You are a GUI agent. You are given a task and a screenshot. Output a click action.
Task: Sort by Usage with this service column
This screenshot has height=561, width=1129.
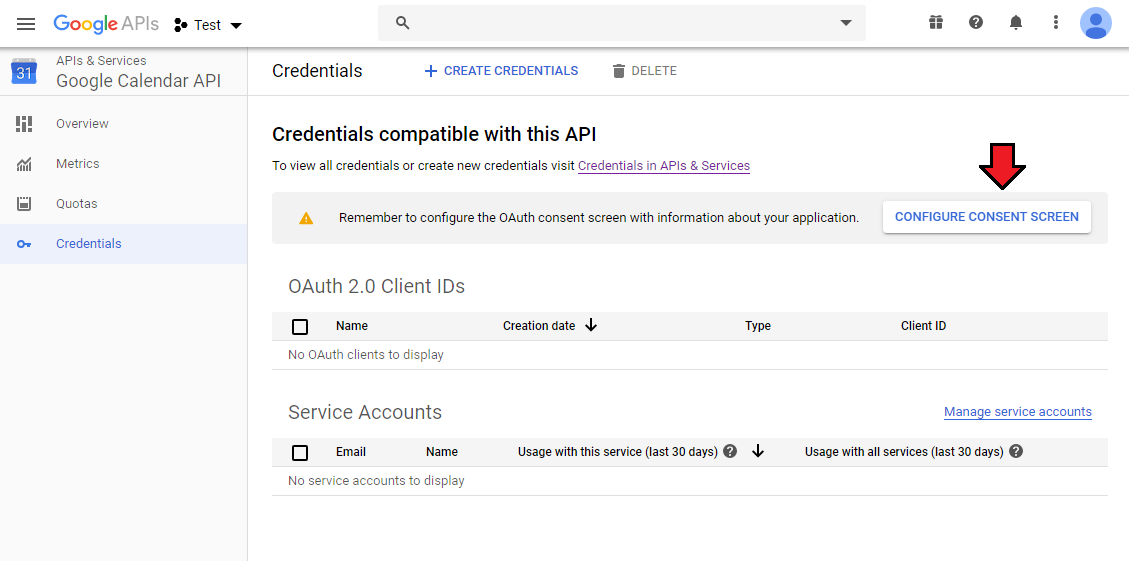click(618, 452)
